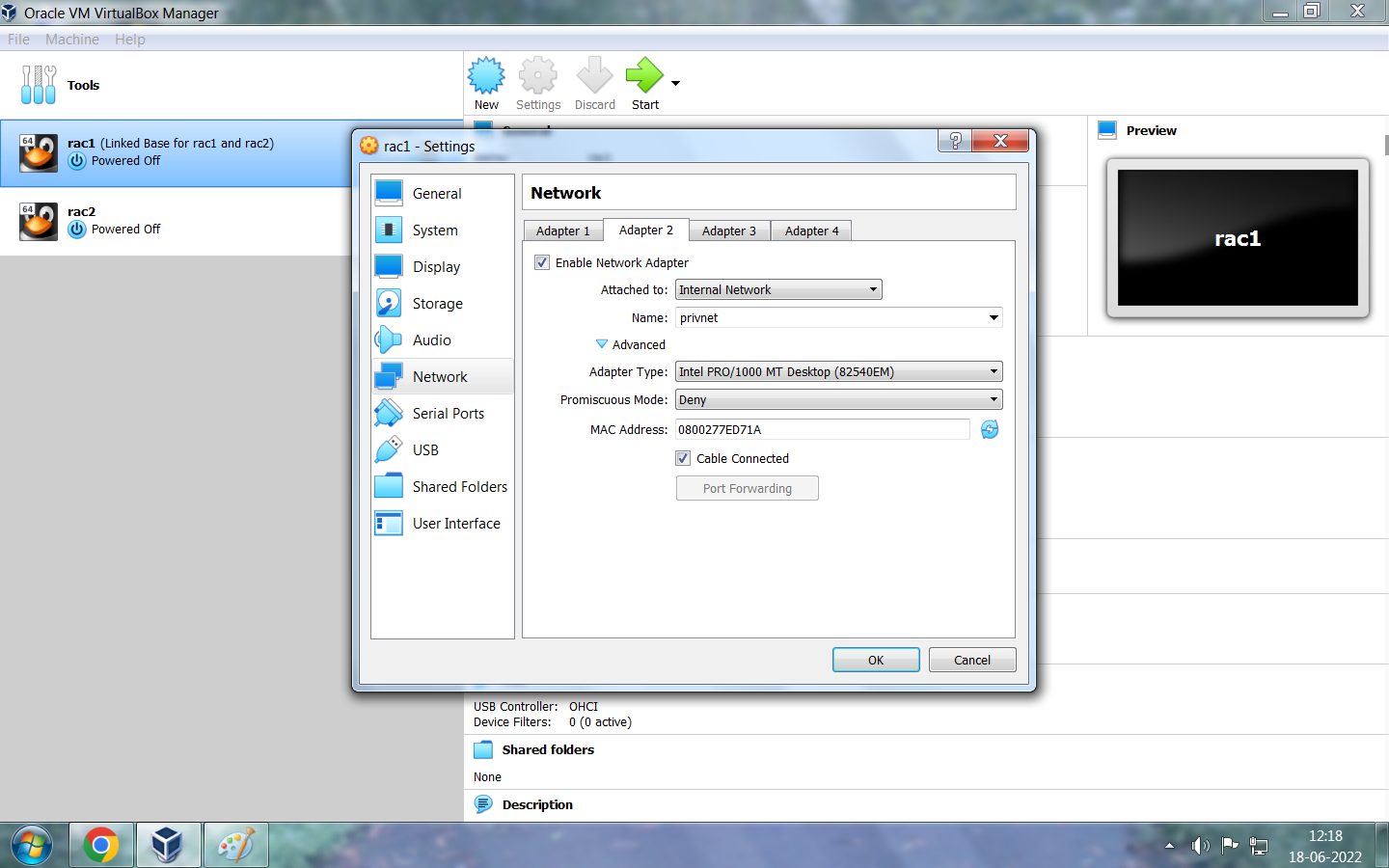
Task: Click the Description section icon
Action: 483,804
